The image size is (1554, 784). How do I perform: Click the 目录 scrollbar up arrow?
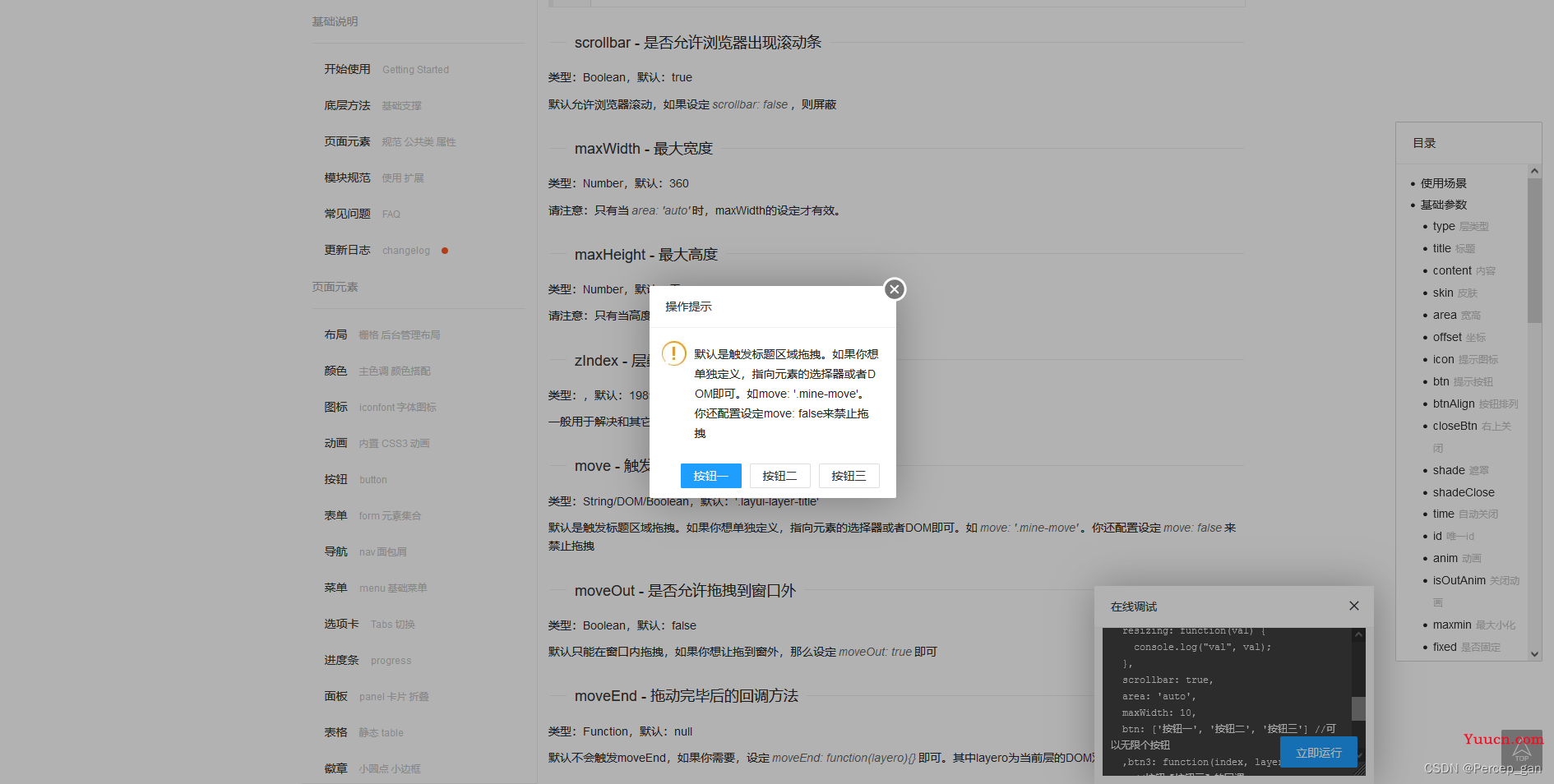pyautogui.click(x=1534, y=171)
